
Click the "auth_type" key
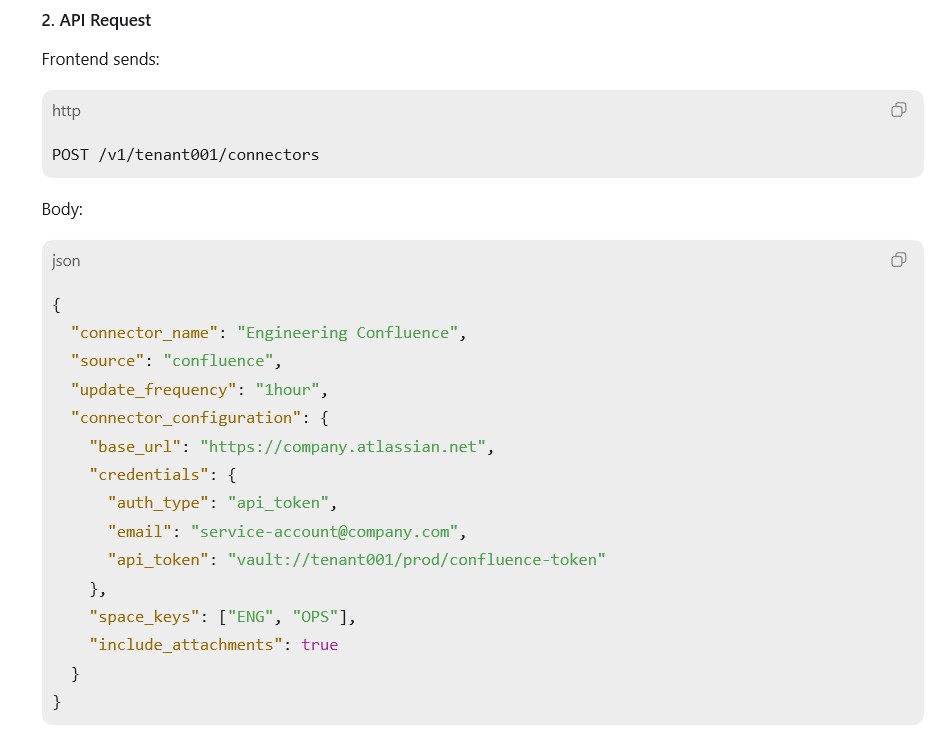click(158, 503)
